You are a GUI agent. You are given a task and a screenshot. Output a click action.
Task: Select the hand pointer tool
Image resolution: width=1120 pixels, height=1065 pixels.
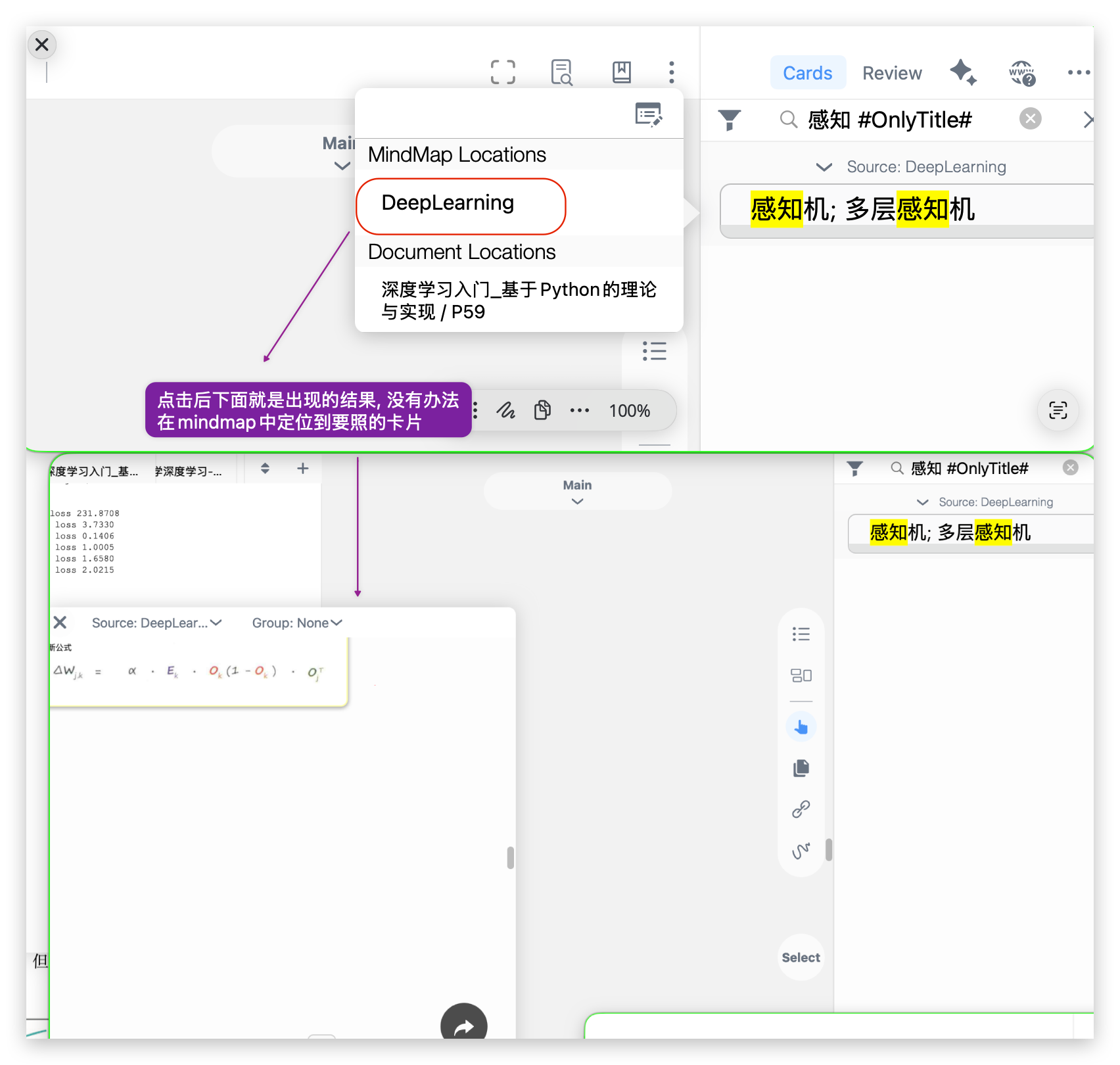pyautogui.click(x=801, y=726)
